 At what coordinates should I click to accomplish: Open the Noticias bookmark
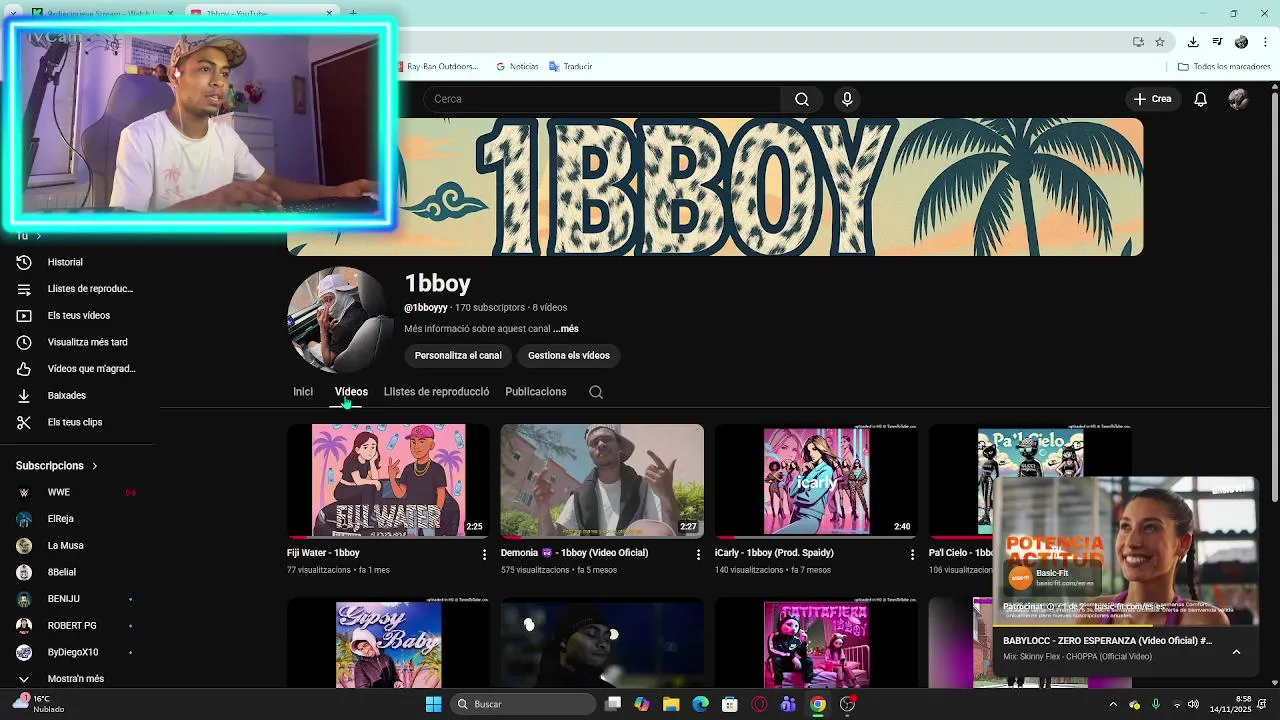(x=517, y=67)
